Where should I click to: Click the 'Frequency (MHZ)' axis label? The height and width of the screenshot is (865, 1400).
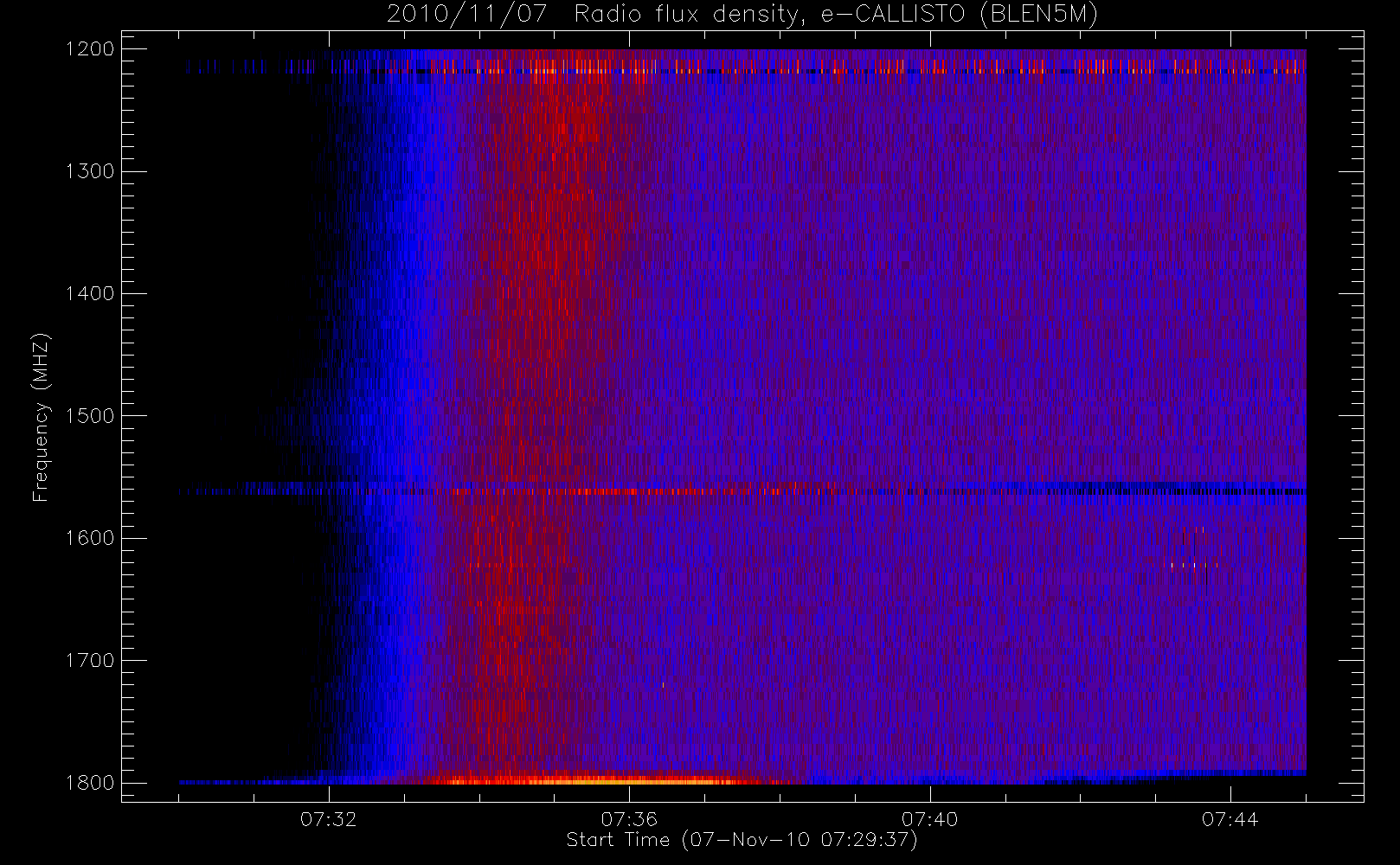pyautogui.click(x=41, y=417)
